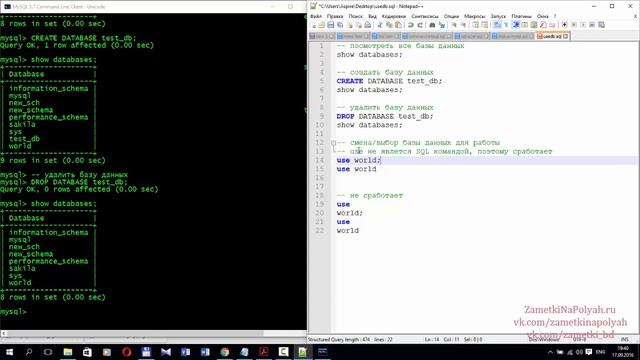Open the Запуск menu

(x=498, y=16)
